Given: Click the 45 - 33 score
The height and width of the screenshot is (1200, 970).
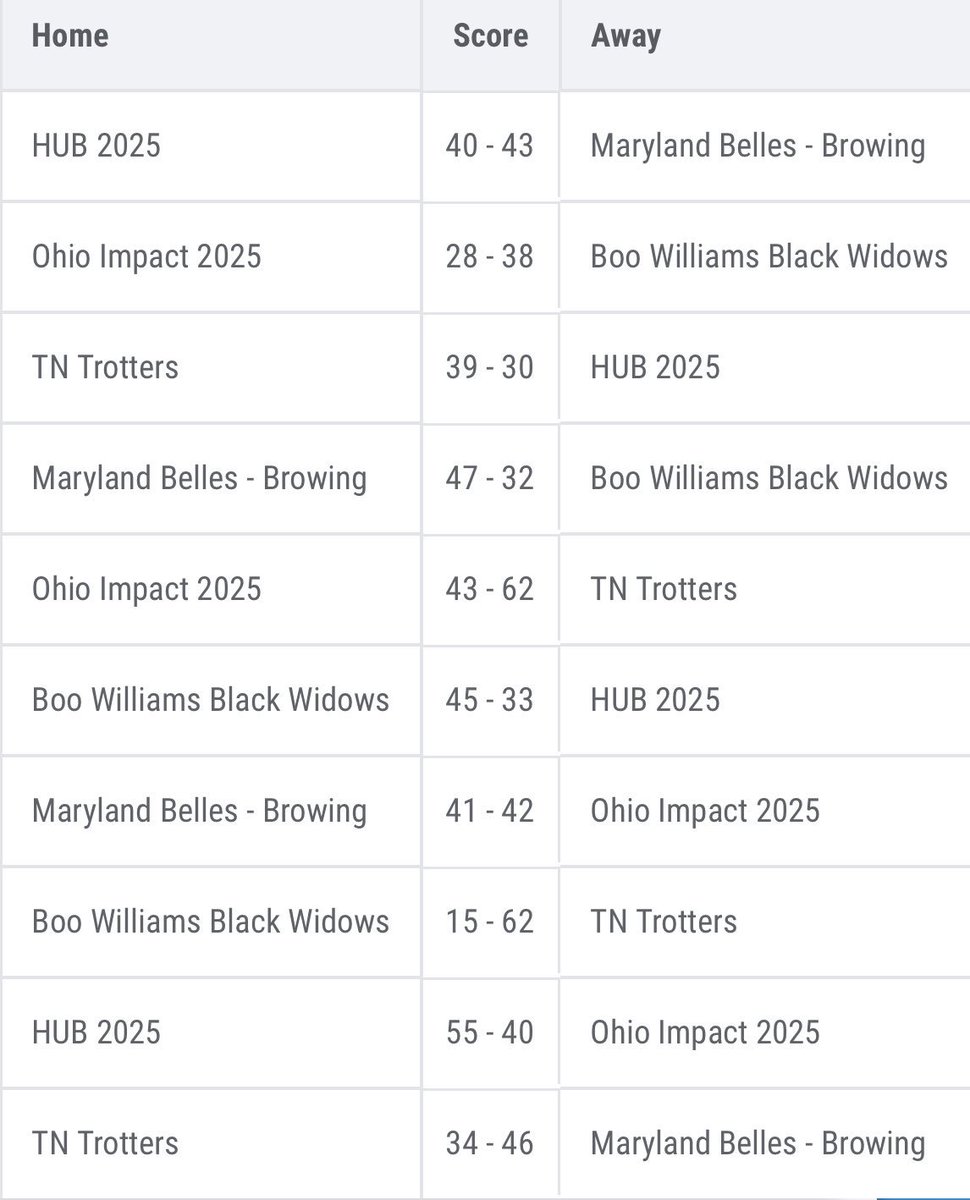Looking at the screenshot, I should (490, 699).
